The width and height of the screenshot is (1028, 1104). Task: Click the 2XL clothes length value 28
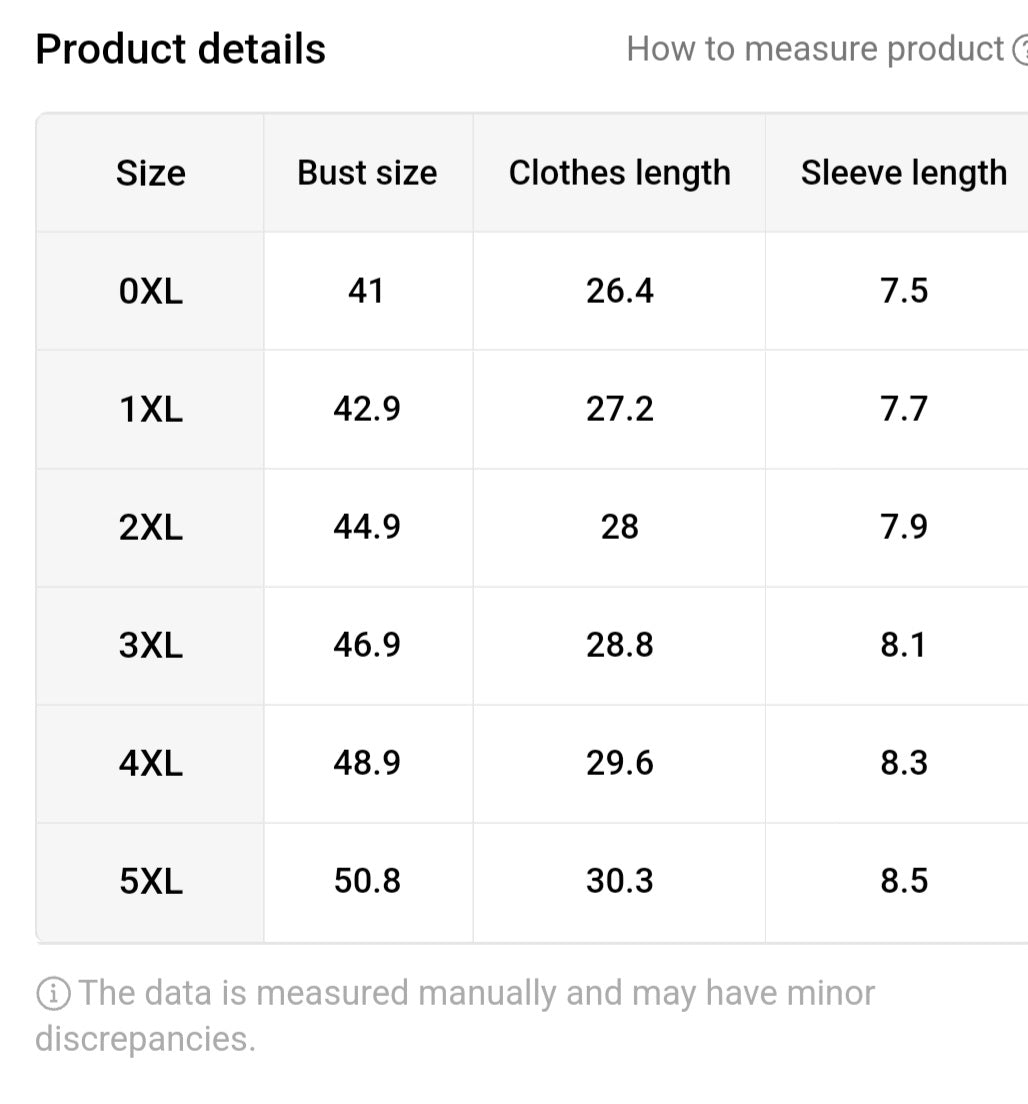tap(619, 527)
